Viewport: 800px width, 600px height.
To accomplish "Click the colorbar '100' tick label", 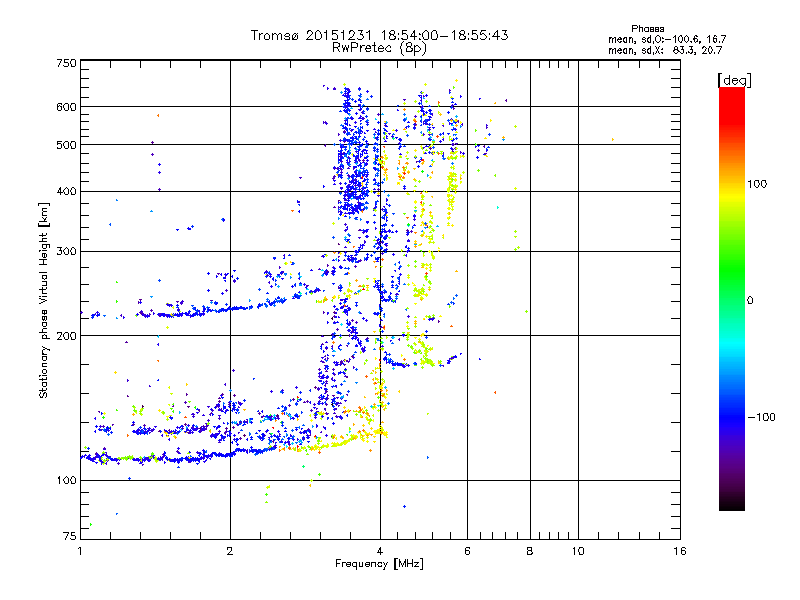I will coord(757,184).
